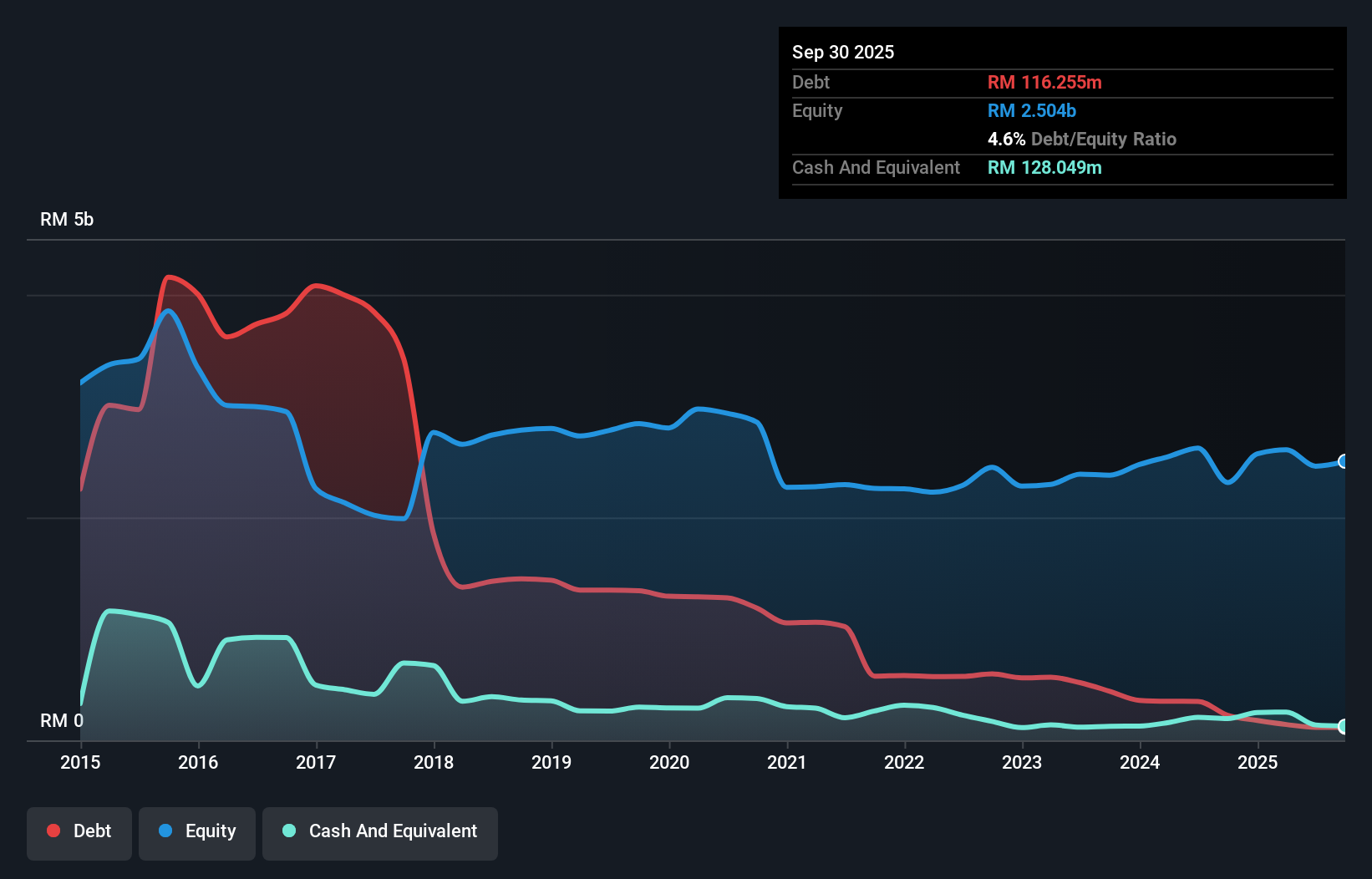This screenshot has width=1372, height=879.
Task: Toggle the Cash And Equivalent series visibility
Action: click(379, 832)
